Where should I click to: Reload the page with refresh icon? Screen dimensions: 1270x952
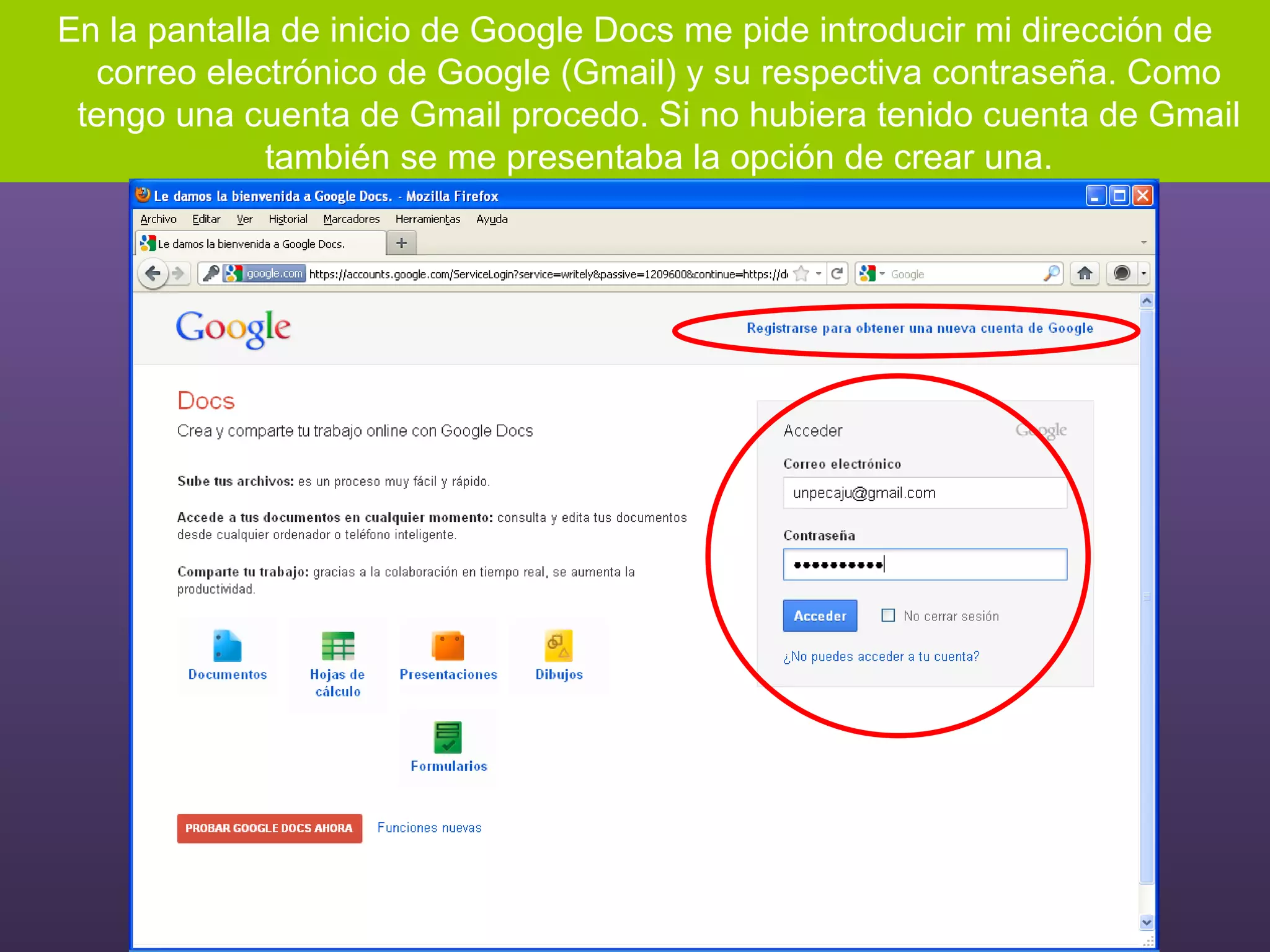coord(837,273)
